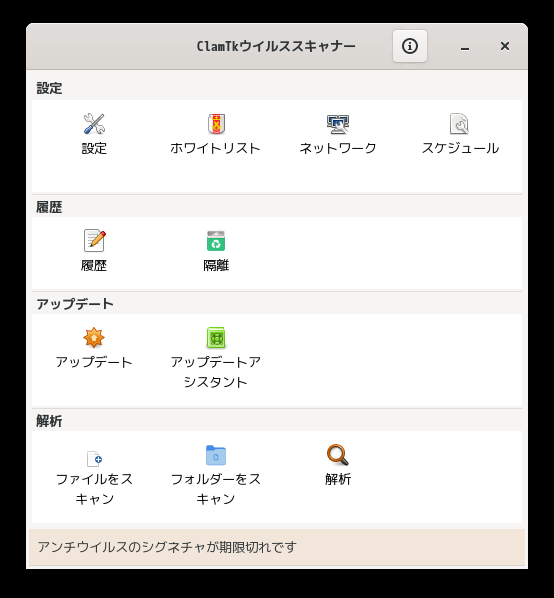Open the ホワイトリスト whitelist icon

pyautogui.click(x=216, y=124)
